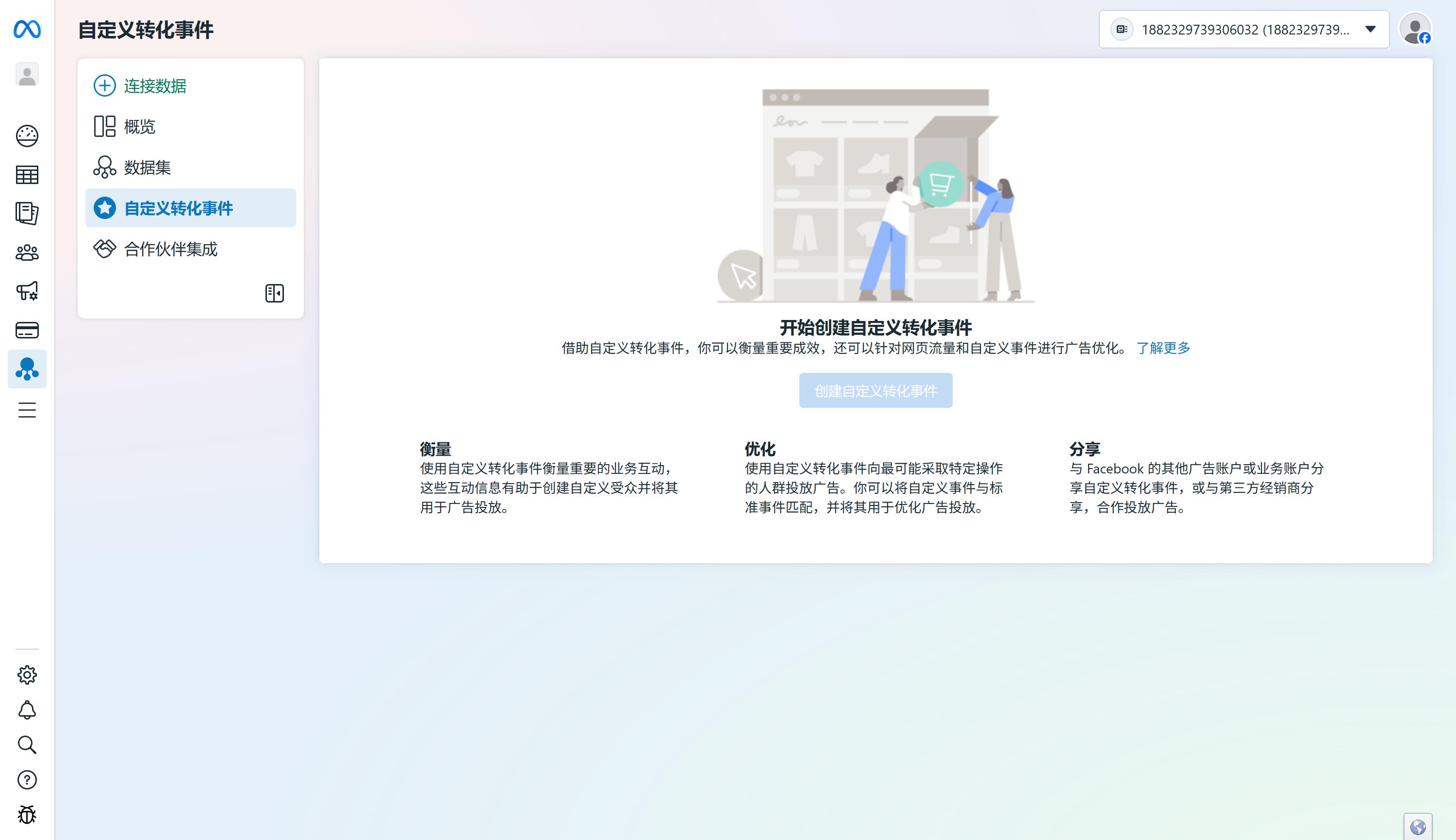Open the Audiences people icon
Viewport: 1456px width, 840px height.
[x=27, y=252]
